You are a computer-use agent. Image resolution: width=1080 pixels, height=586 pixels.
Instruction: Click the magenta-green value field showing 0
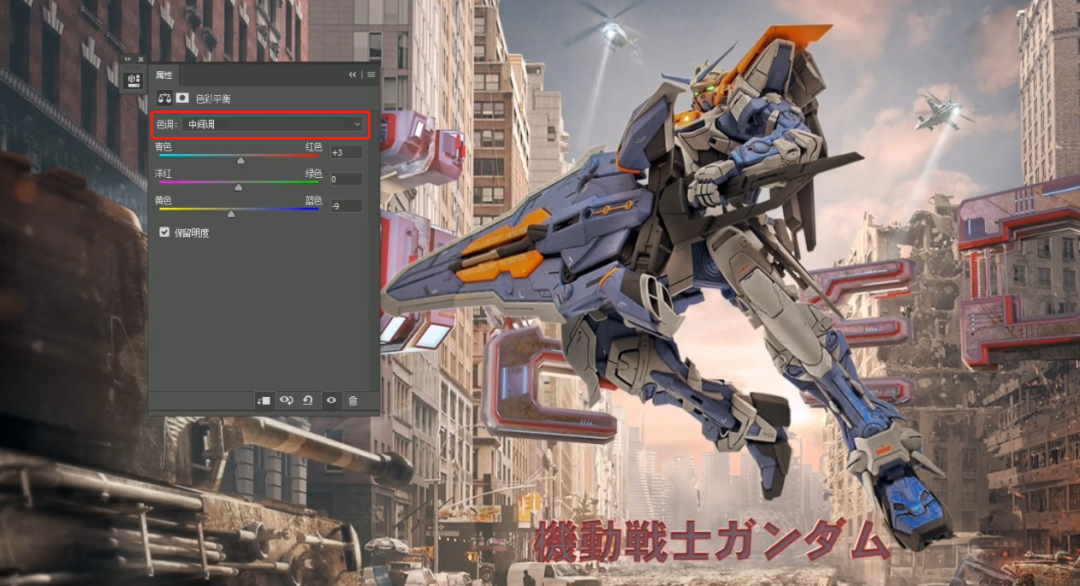[346, 179]
